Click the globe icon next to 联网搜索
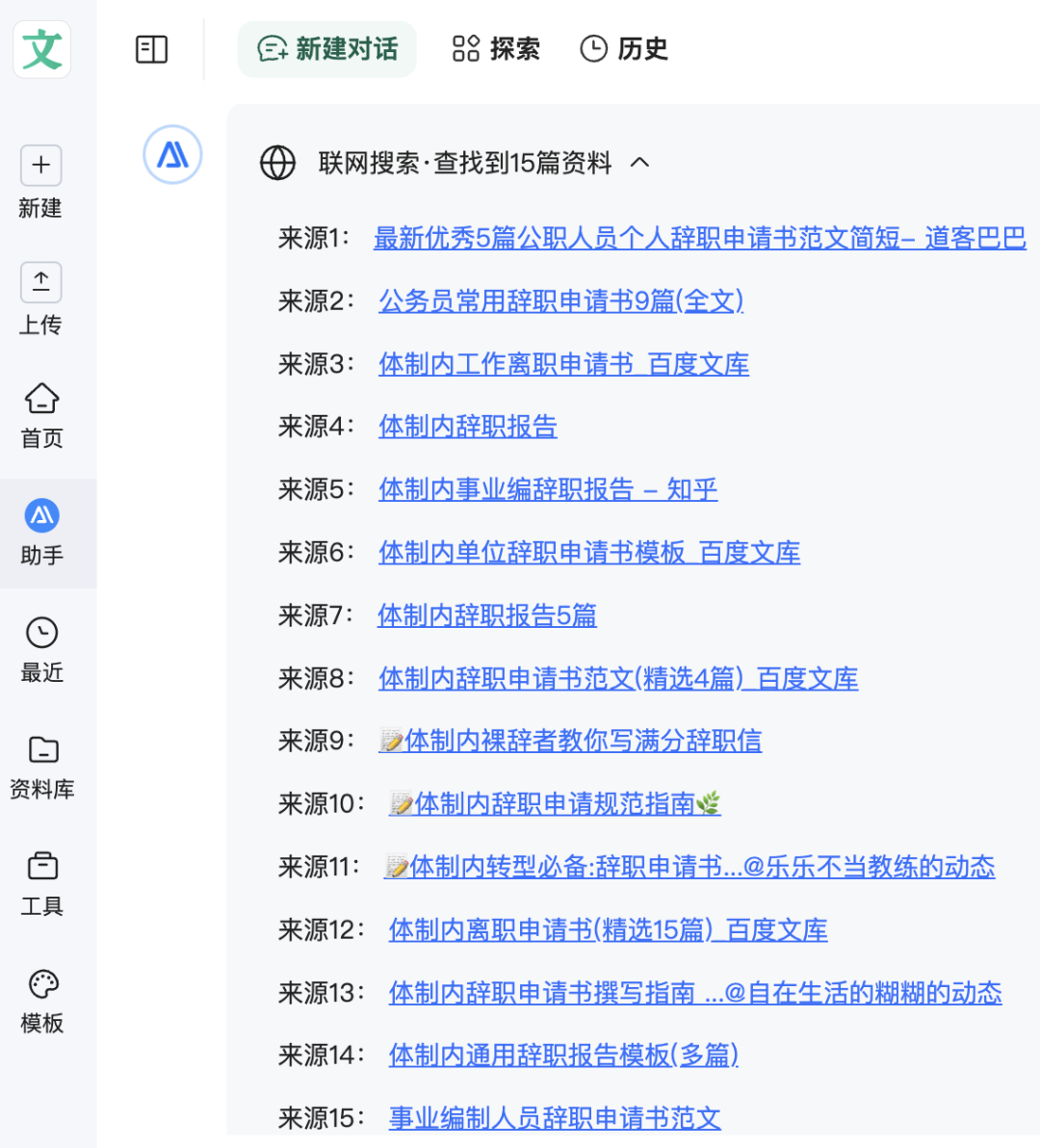Viewport: 1040px width, 1148px height. [x=277, y=163]
